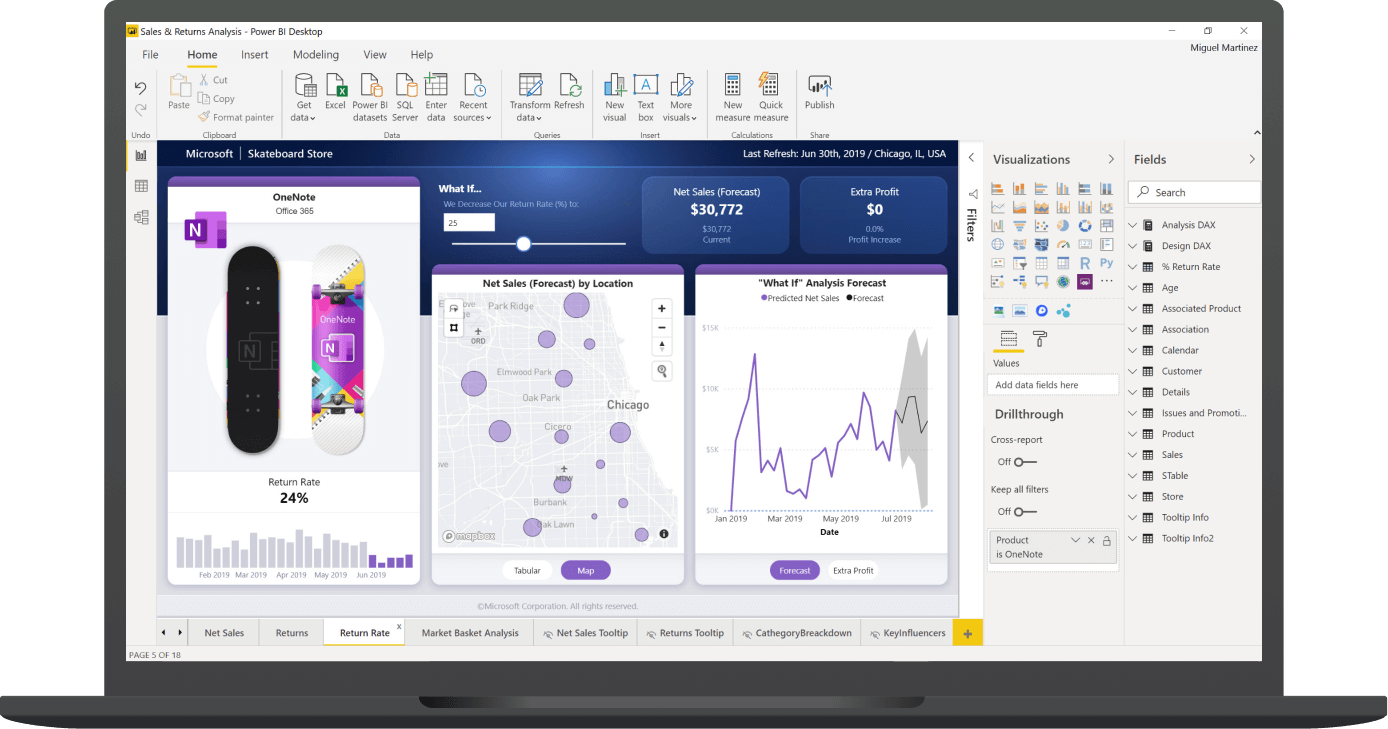Click the return rate value box
This screenshot has height=729, width=1388.
point(469,223)
